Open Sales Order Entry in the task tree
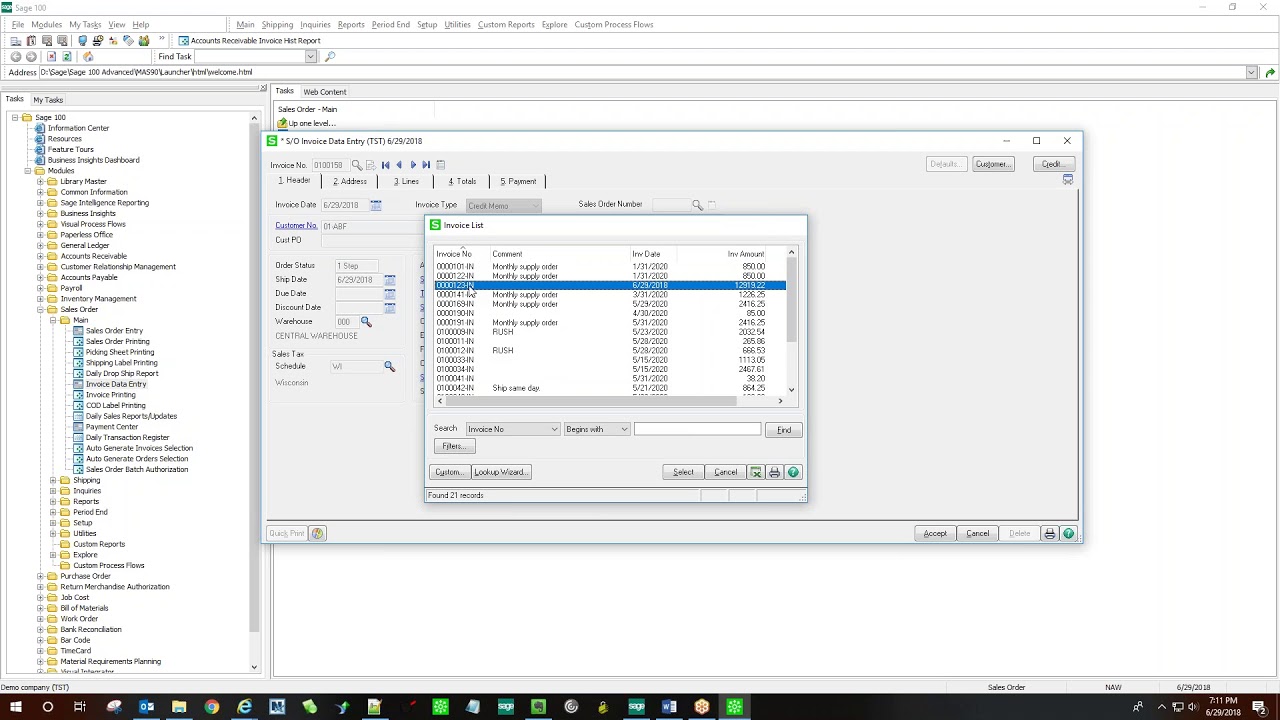 pos(114,331)
